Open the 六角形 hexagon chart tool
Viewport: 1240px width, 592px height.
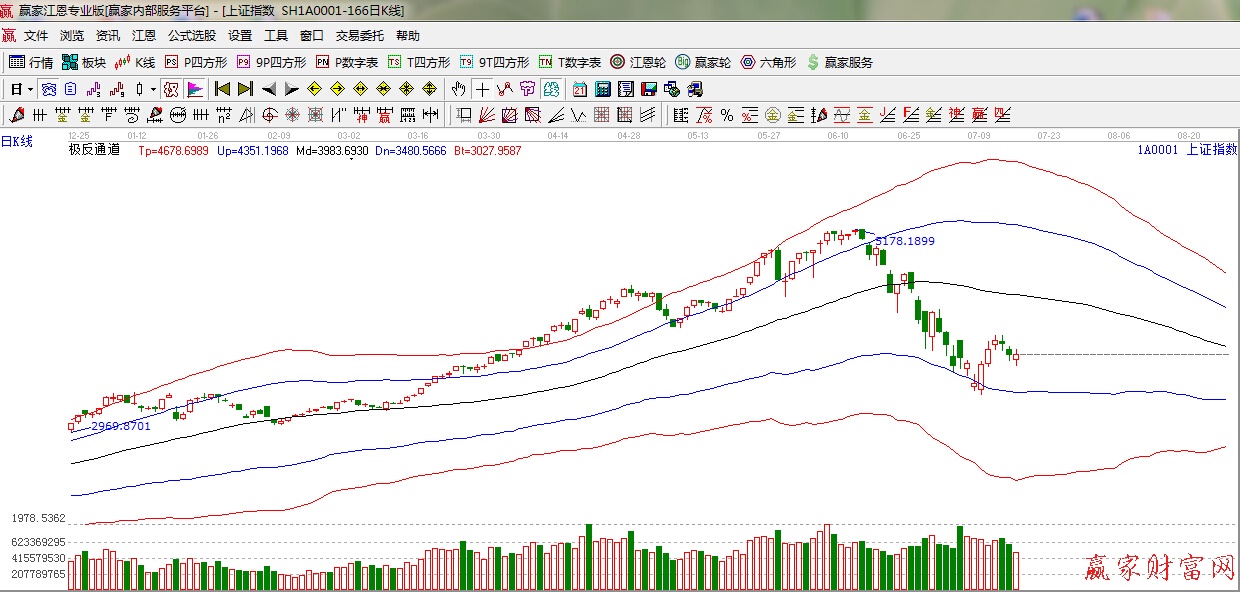[x=768, y=62]
